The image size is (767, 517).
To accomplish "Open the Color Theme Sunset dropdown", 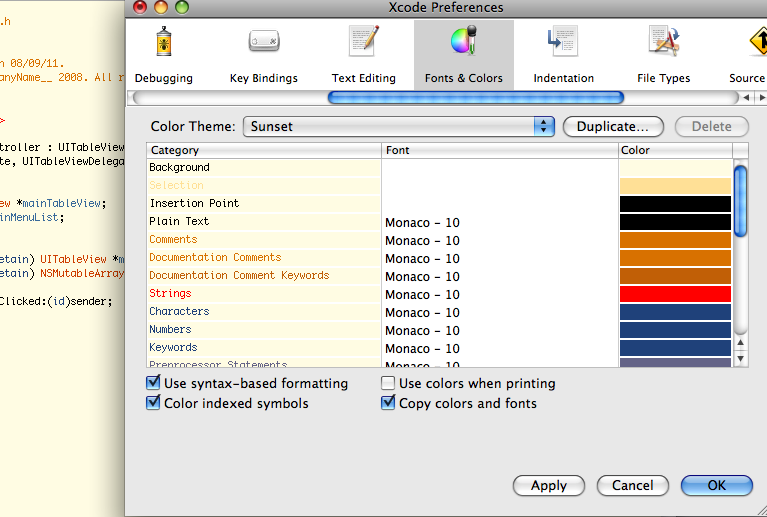I will pyautogui.click(x=399, y=127).
